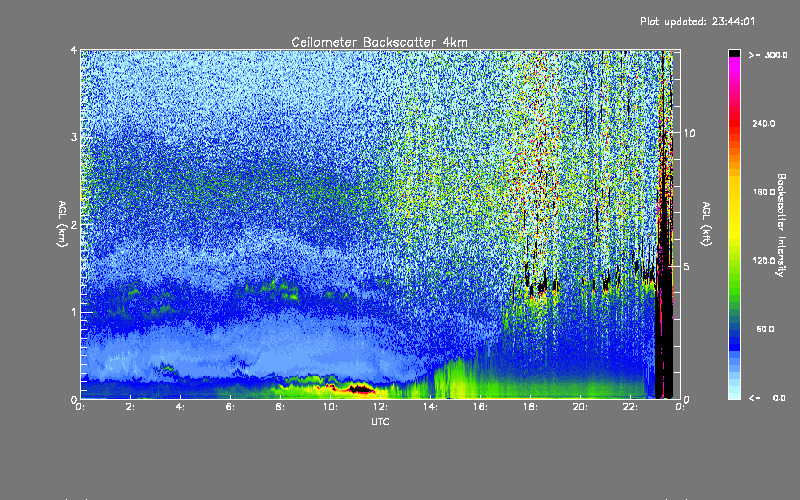Pick the black segment of the color bar
800x500 pixels.
(734, 53)
